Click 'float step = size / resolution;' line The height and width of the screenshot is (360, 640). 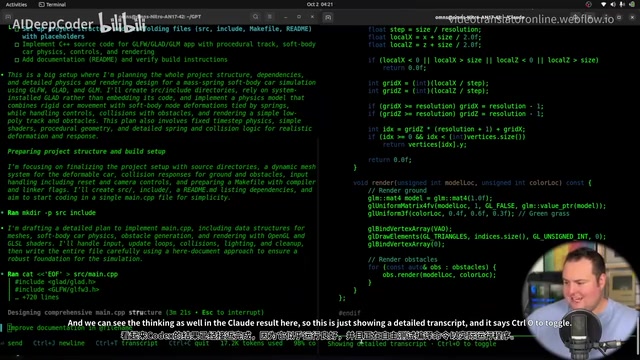[424, 29]
